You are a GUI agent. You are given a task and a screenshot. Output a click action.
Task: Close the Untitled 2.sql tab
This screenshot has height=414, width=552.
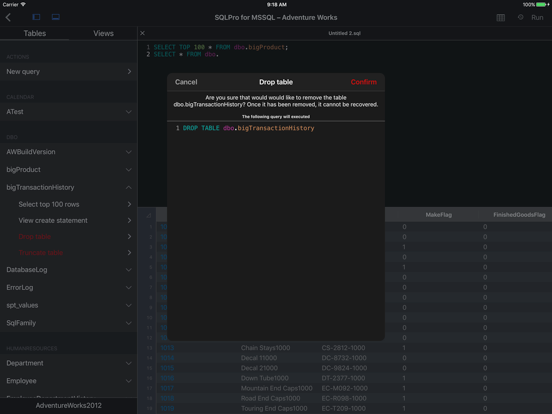coord(143,33)
